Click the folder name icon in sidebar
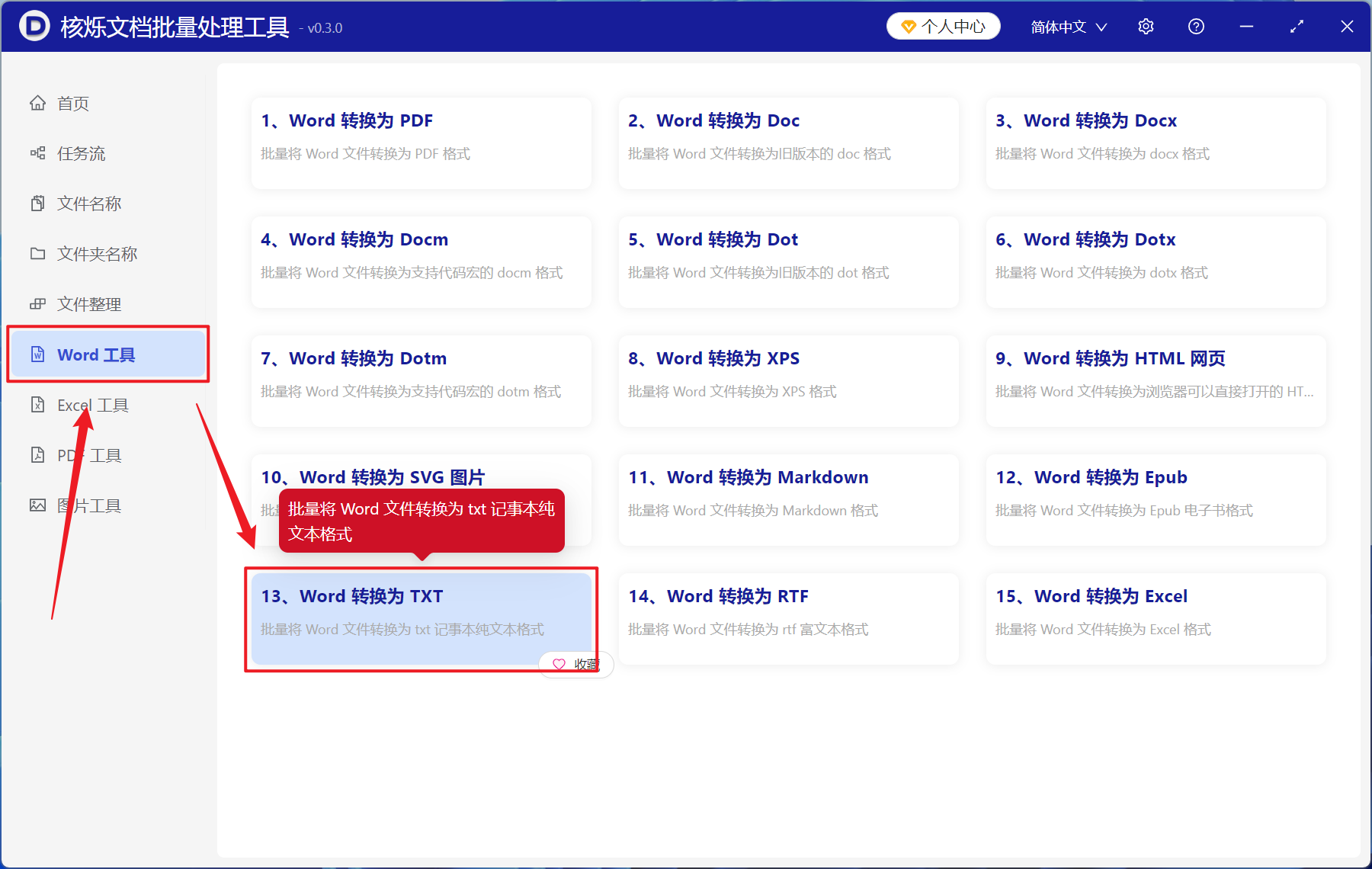 click(x=37, y=254)
